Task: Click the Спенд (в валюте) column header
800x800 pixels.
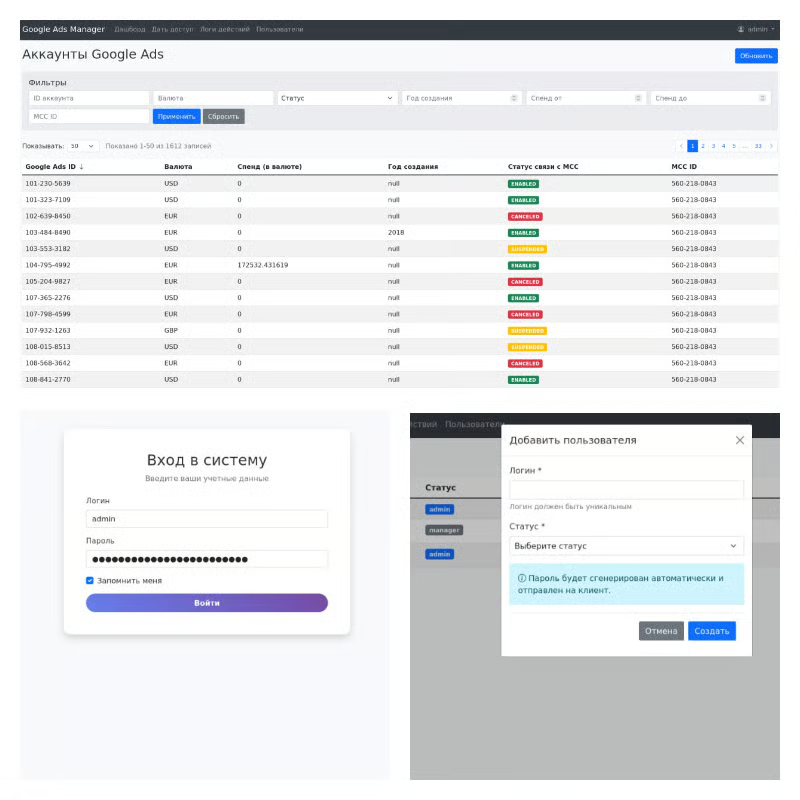Action: click(269, 167)
